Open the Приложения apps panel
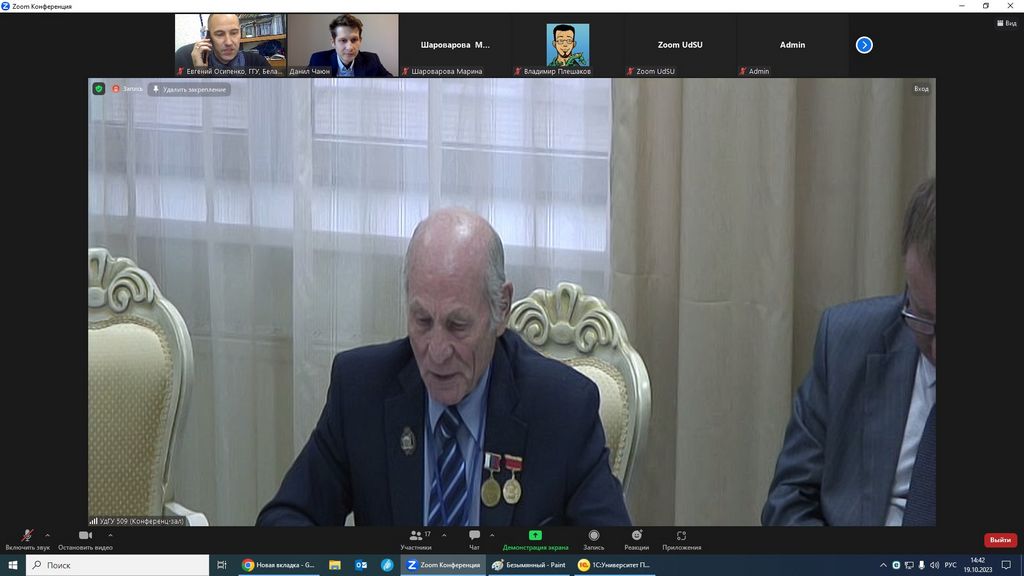The height and width of the screenshot is (576, 1024). 681,537
